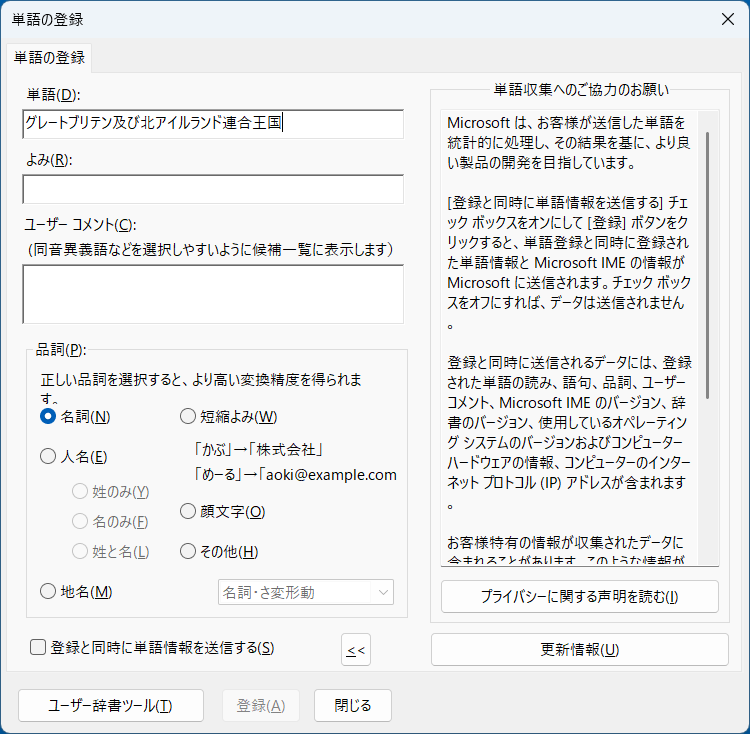Click the 単語(D) text field
The width and height of the screenshot is (750, 734).
click(x=212, y=124)
